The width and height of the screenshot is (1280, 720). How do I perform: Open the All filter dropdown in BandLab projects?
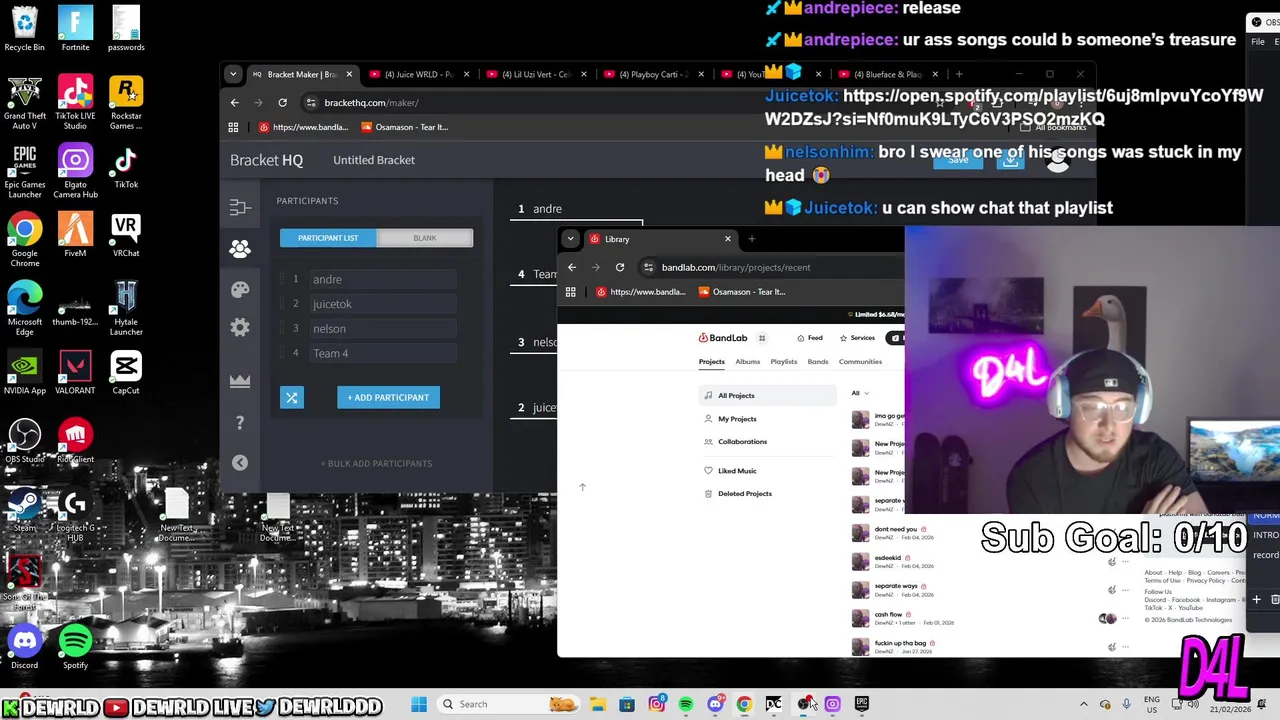860,393
